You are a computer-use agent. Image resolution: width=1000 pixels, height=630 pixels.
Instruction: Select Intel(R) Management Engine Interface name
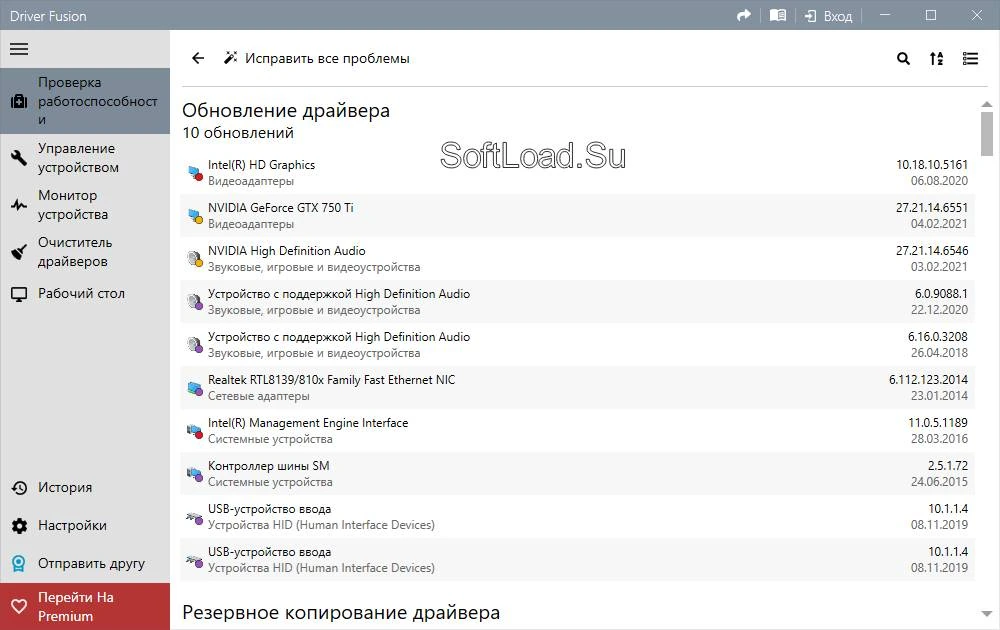(308, 423)
